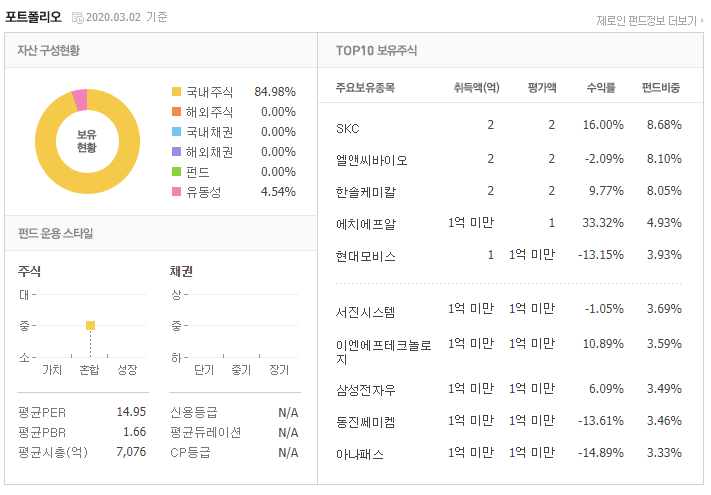Click the 보유현황 donut chart center

87,141
